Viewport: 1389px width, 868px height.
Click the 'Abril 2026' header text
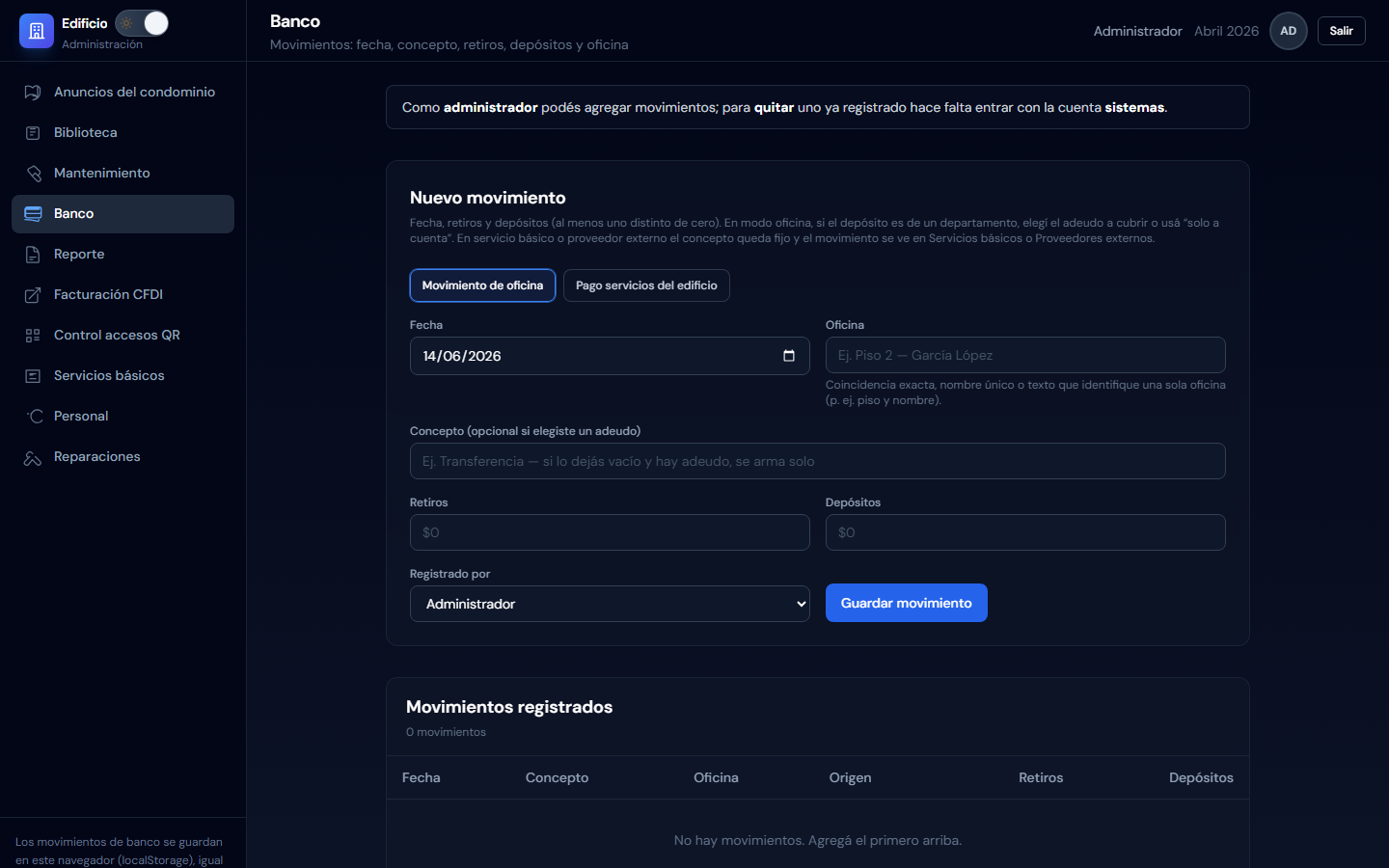coord(1226,31)
